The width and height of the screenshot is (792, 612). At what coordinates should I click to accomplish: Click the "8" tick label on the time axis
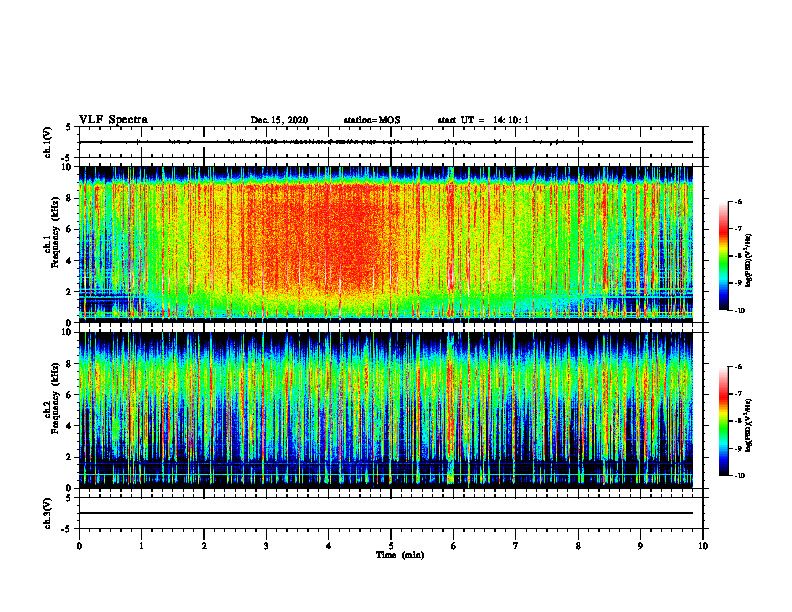click(578, 546)
